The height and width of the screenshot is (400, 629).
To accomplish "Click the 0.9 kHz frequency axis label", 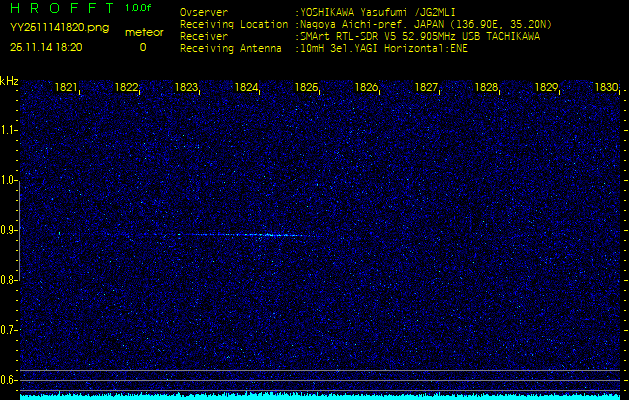I will 9,230.
